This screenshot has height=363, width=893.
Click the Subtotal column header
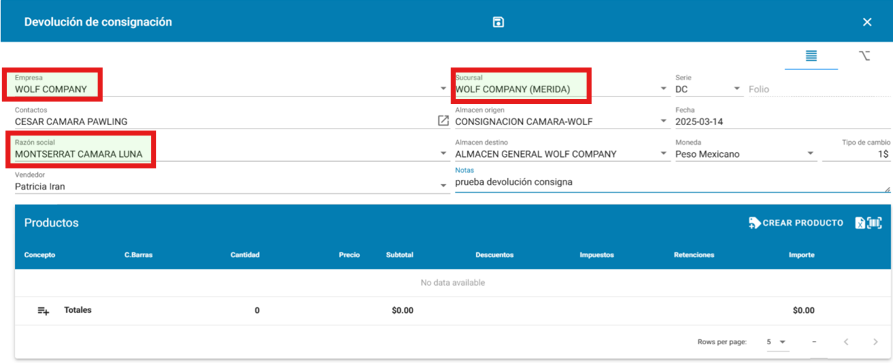(399, 255)
